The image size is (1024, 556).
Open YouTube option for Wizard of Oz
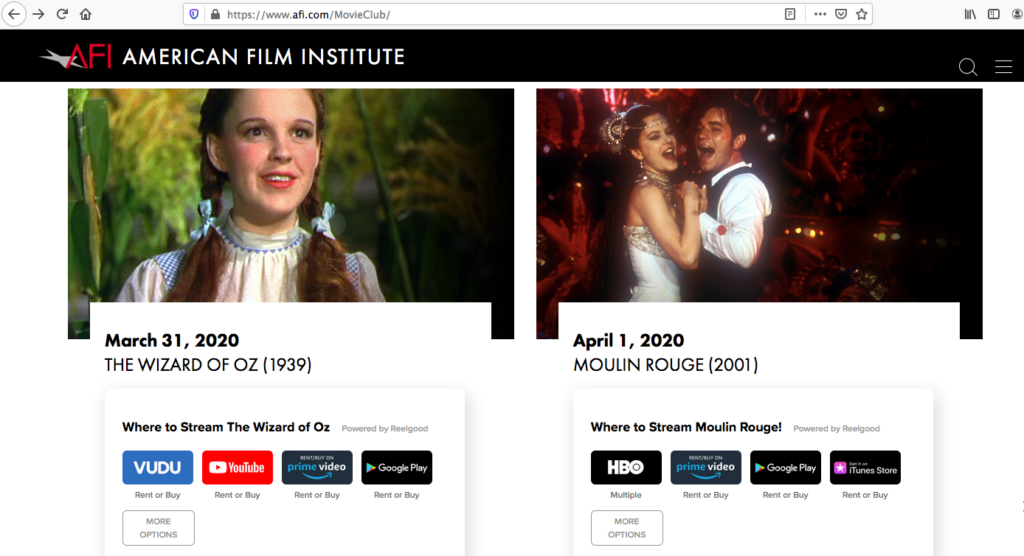237,467
